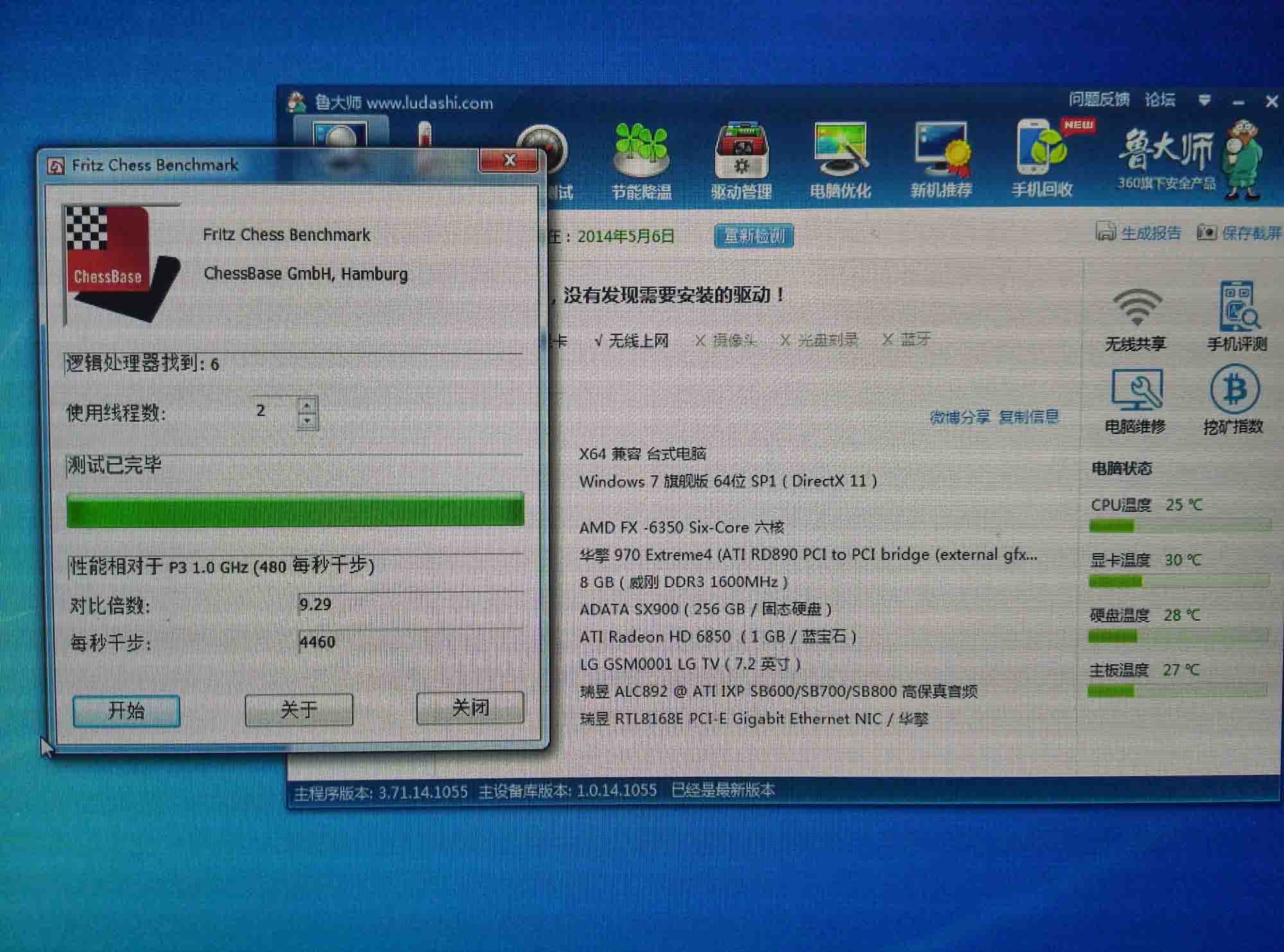The width and height of the screenshot is (1284, 952).
Task: Minimize the 鲁大师 window
Action: [x=1238, y=101]
